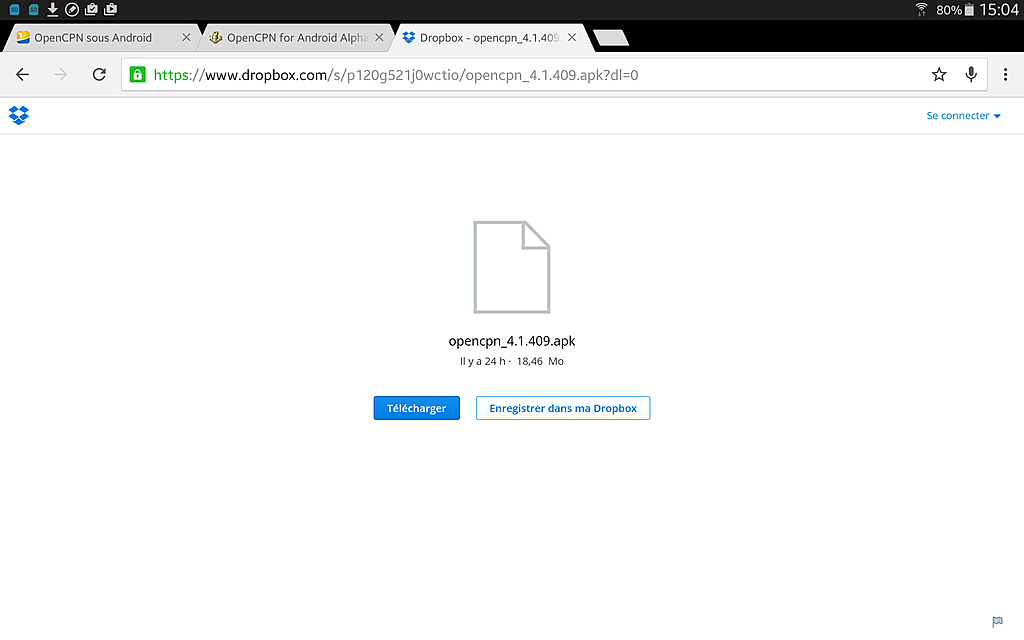Tap the Wi-Fi status icon

coord(921,9)
